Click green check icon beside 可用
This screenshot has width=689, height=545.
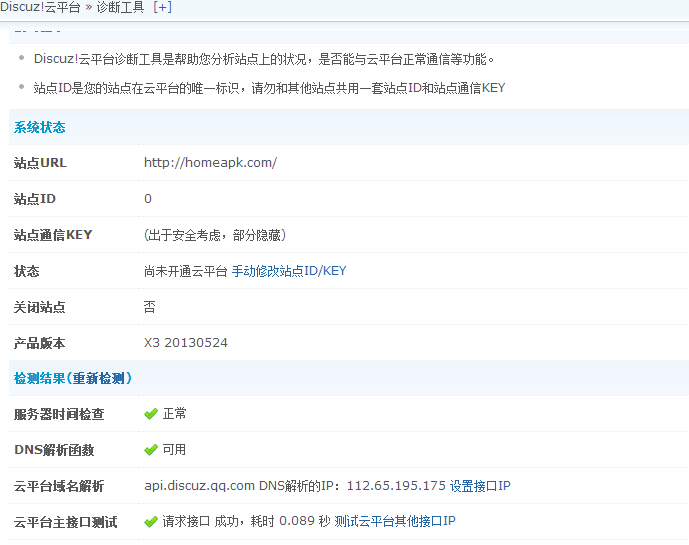pos(151,450)
